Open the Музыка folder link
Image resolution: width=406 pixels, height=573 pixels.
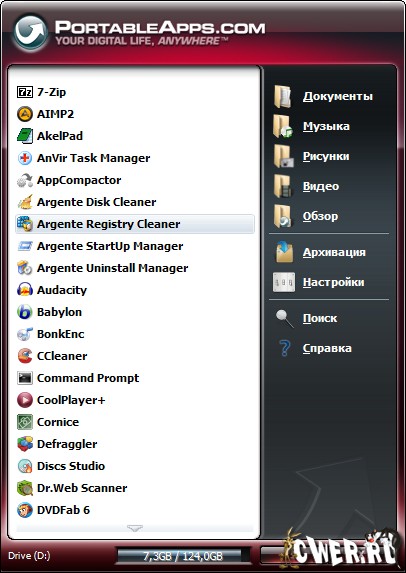click(326, 126)
